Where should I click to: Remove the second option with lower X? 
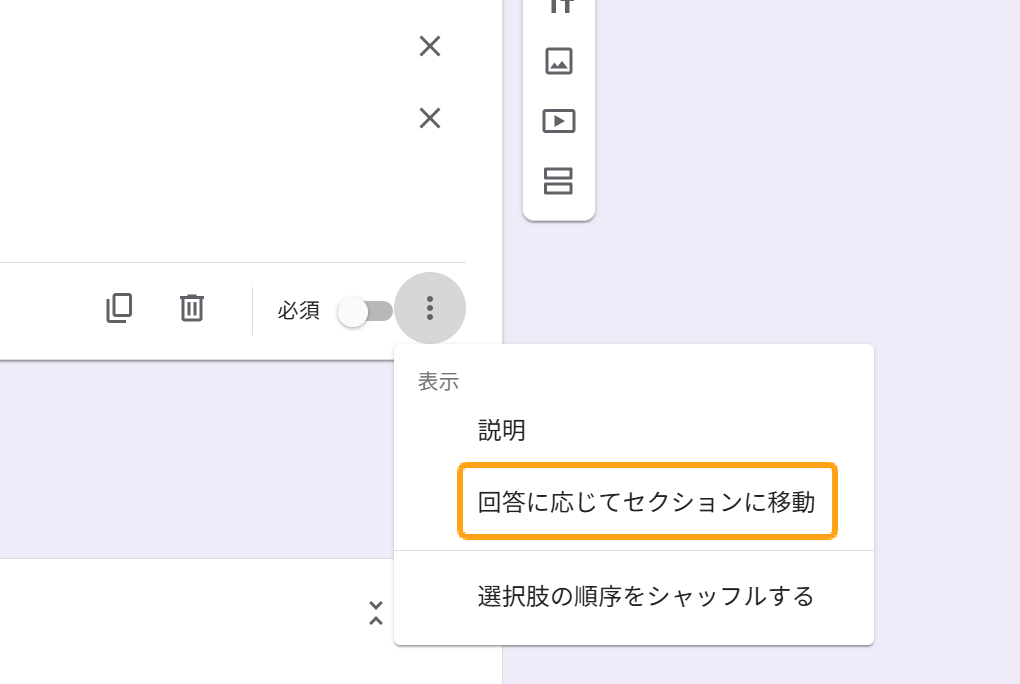pos(430,119)
